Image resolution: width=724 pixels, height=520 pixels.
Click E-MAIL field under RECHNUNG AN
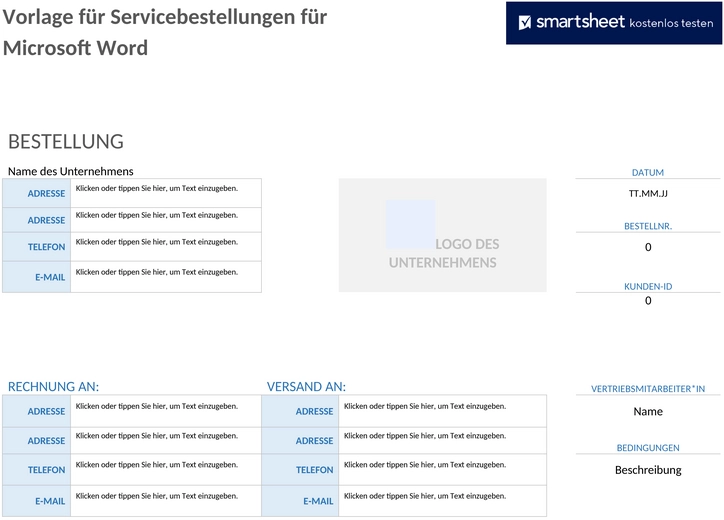coord(166,501)
